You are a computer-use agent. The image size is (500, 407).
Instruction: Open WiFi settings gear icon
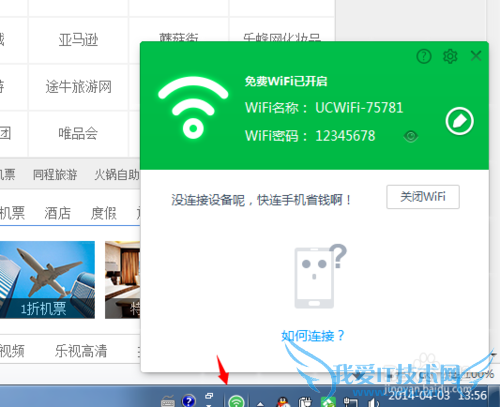(x=450, y=56)
